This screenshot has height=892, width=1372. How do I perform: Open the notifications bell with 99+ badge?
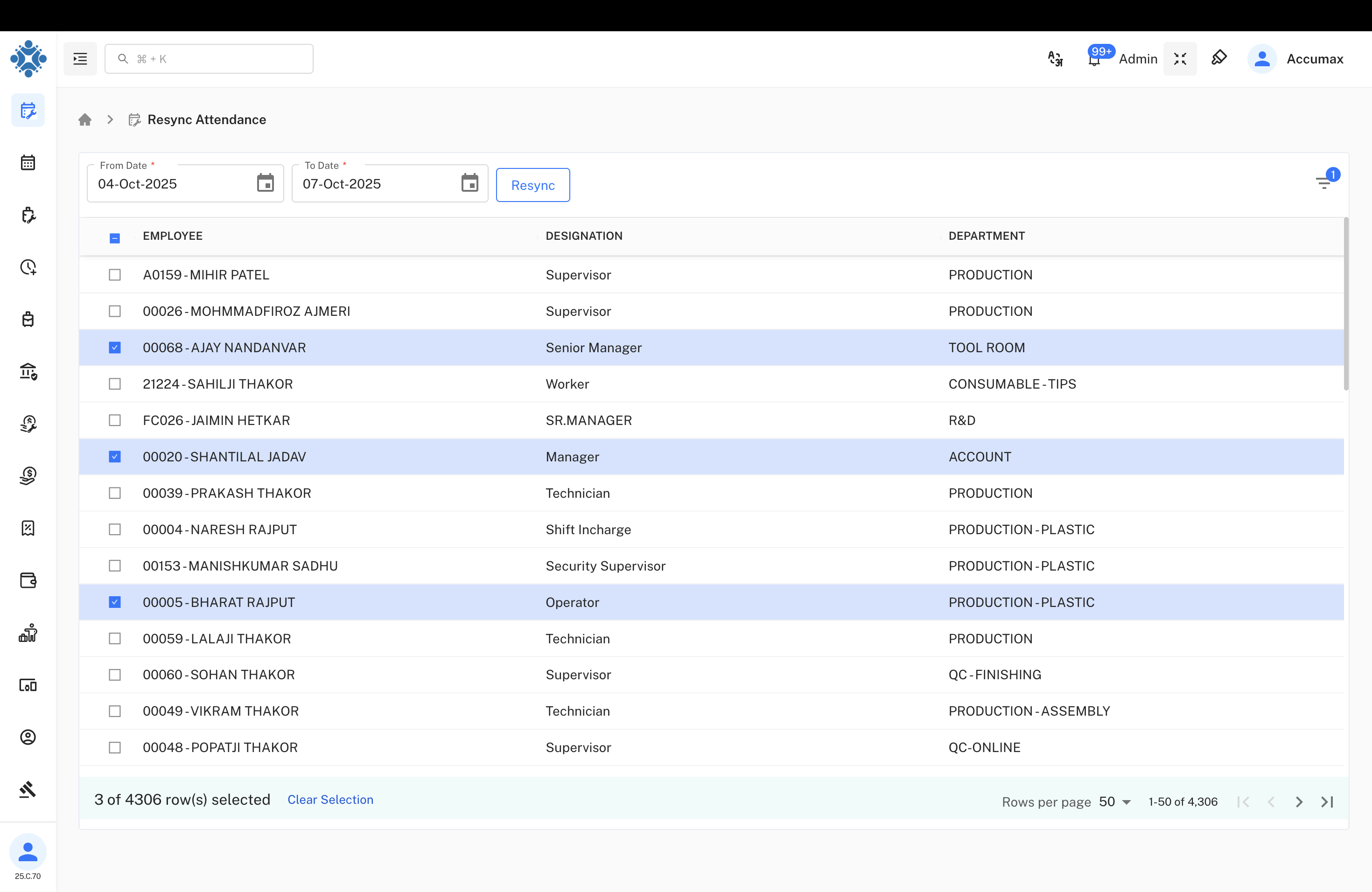click(1093, 59)
